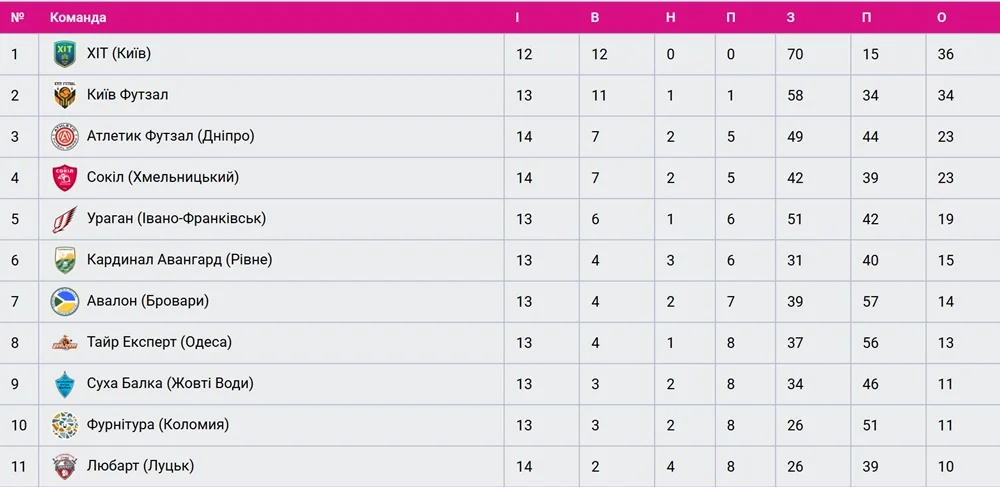Click the ХІТ (Київ) team logo
Image resolution: width=1000 pixels, height=487 pixels.
[x=65, y=54]
